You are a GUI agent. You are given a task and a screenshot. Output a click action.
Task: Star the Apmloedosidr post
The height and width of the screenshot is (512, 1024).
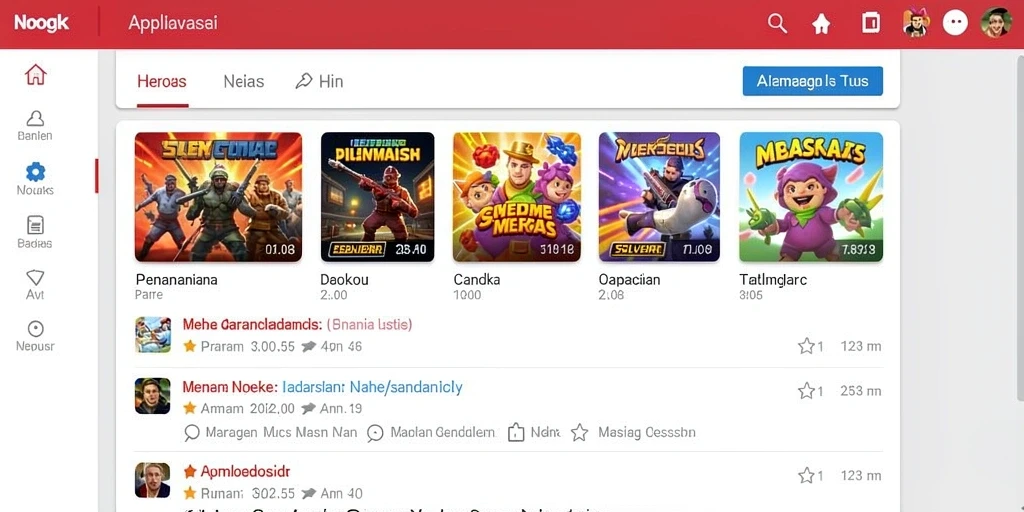pyautogui.click(x=806, y=475)
